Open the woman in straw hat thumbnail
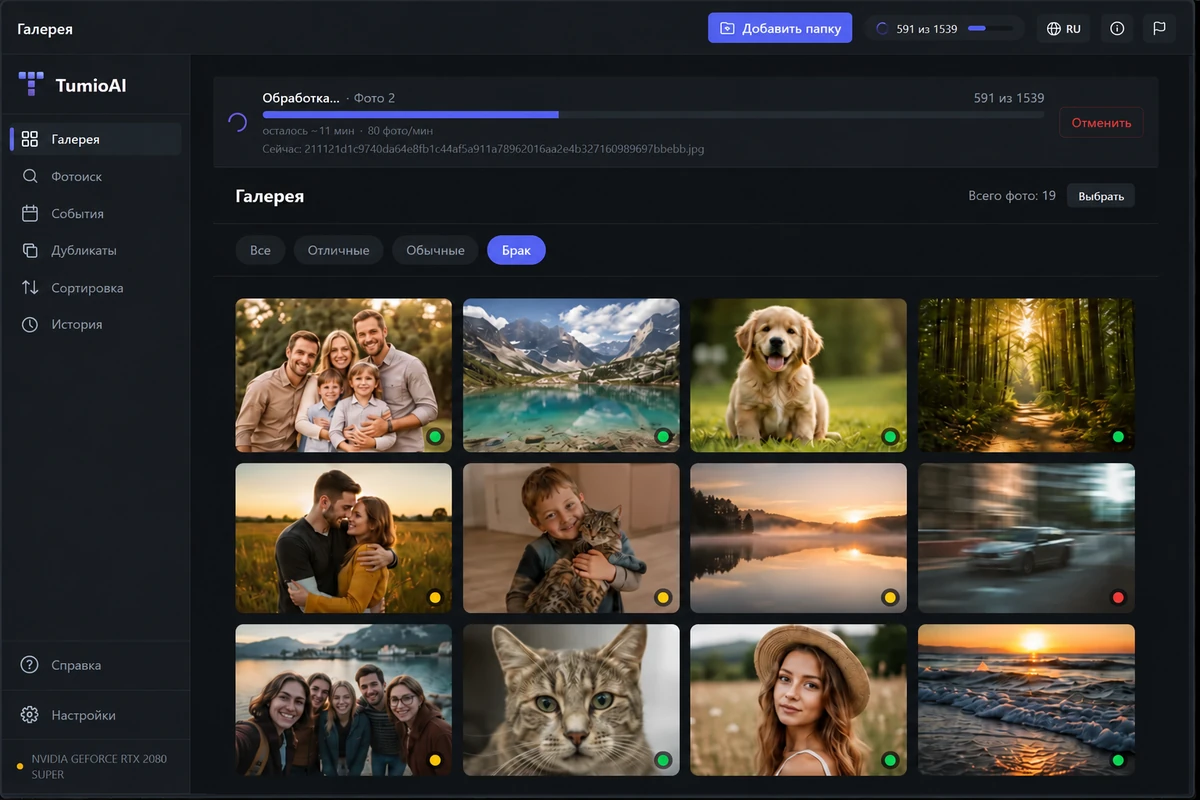 799,700
